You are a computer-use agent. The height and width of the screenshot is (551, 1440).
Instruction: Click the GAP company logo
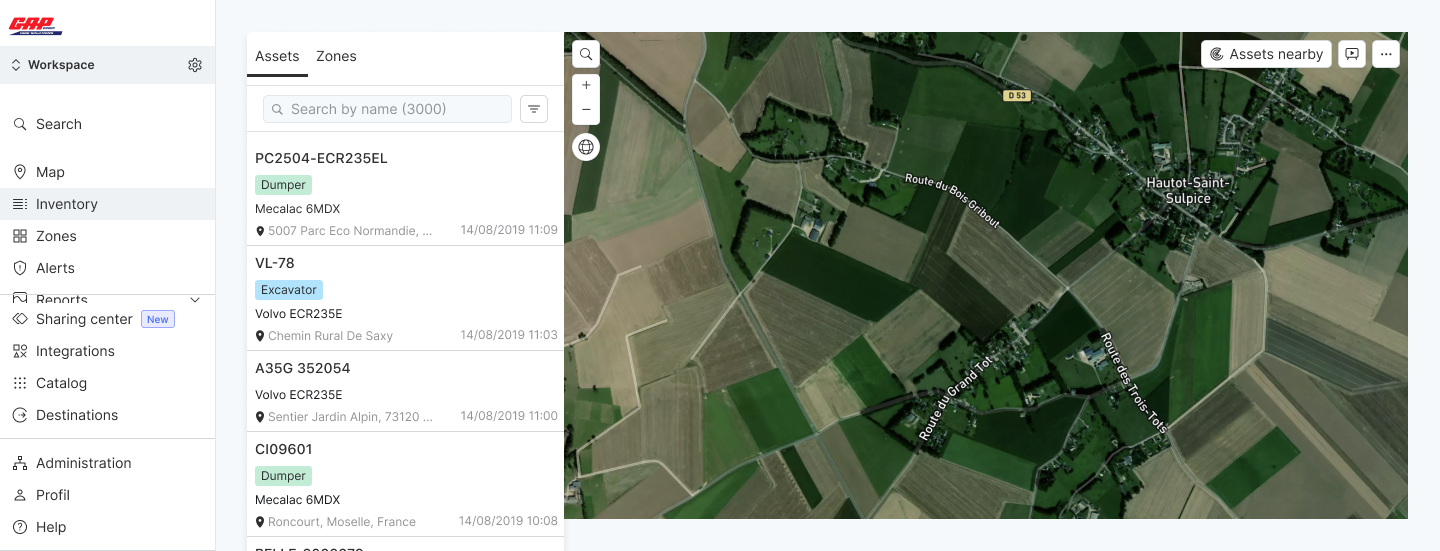pos(36,26)
